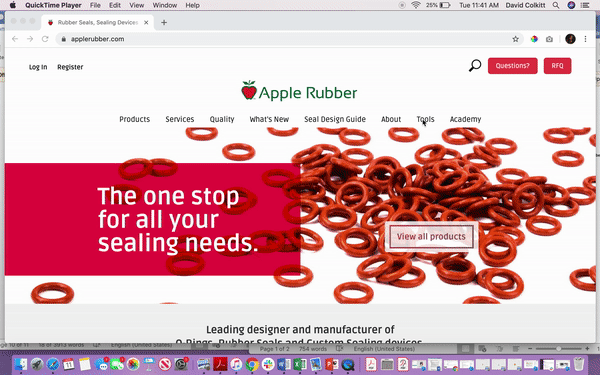The image size is (600, 375).
Task: Click the camera extension icon in the toolbar
Action: [549, 39]
